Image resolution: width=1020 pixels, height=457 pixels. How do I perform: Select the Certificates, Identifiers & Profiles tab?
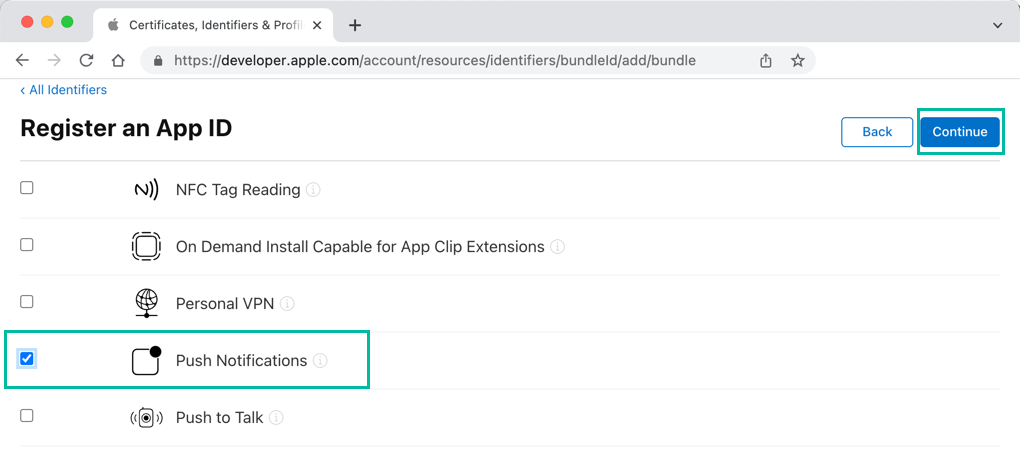click(215, 25)
